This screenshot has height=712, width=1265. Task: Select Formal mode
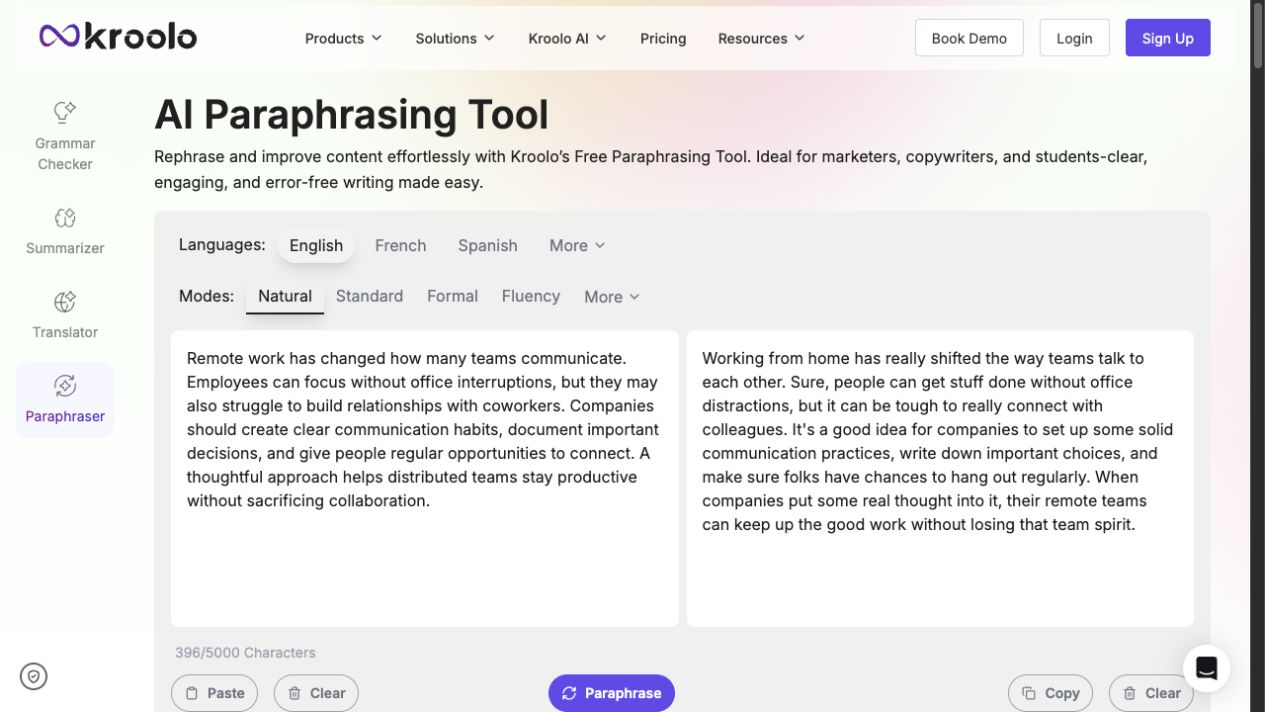click(452, 296)
